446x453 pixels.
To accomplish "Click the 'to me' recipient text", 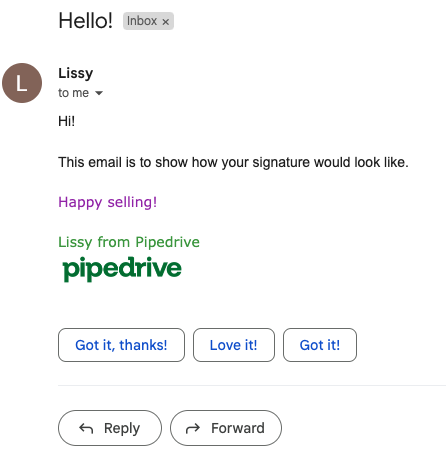I will (x=73, y=93).
